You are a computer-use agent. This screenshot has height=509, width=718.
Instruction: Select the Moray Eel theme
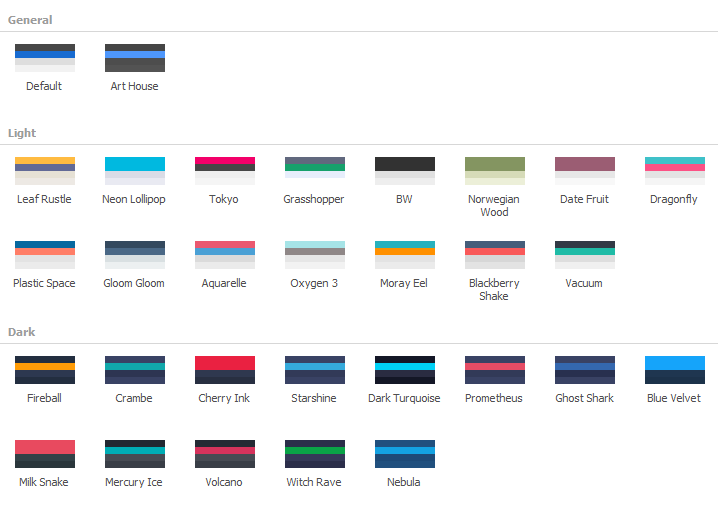pyautogui.click(x=404, y=255)
